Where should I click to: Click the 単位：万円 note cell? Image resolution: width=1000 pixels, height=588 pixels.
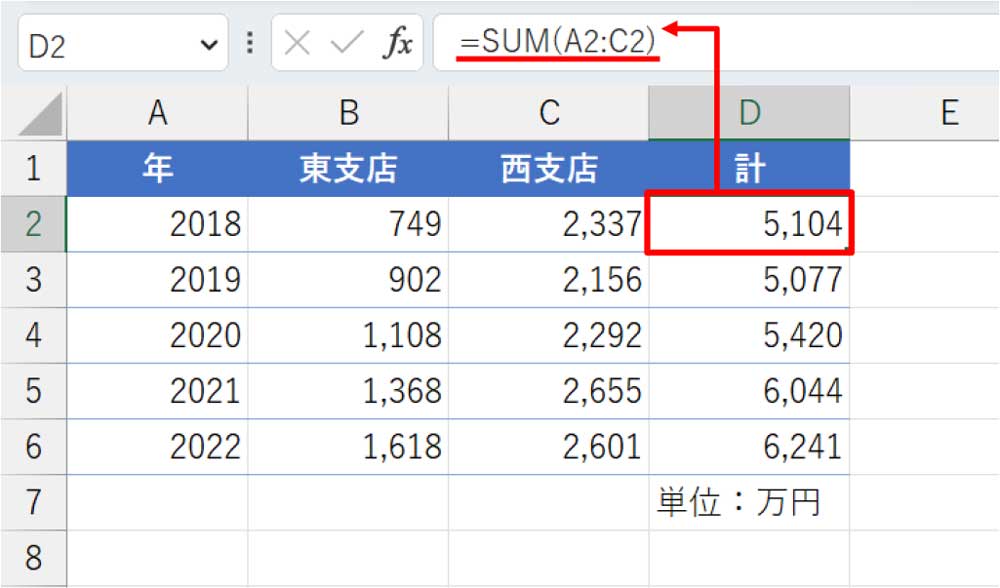(749, 503)
